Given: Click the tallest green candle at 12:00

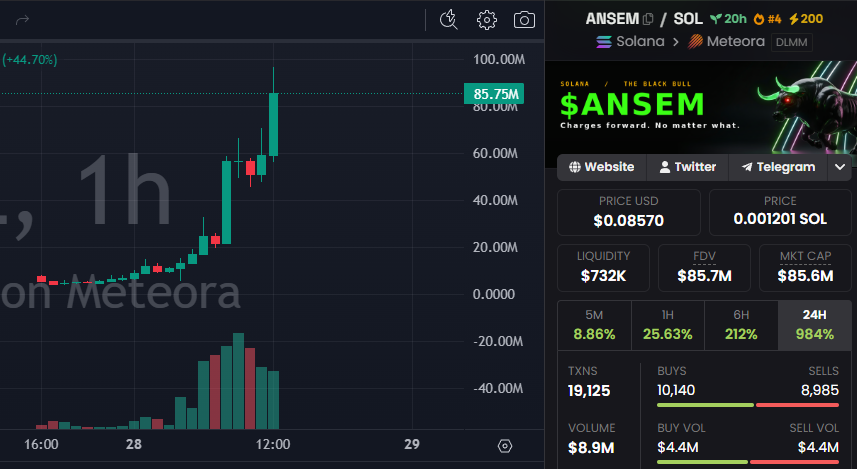Looking at the screenshot, I should pos(273,125).
